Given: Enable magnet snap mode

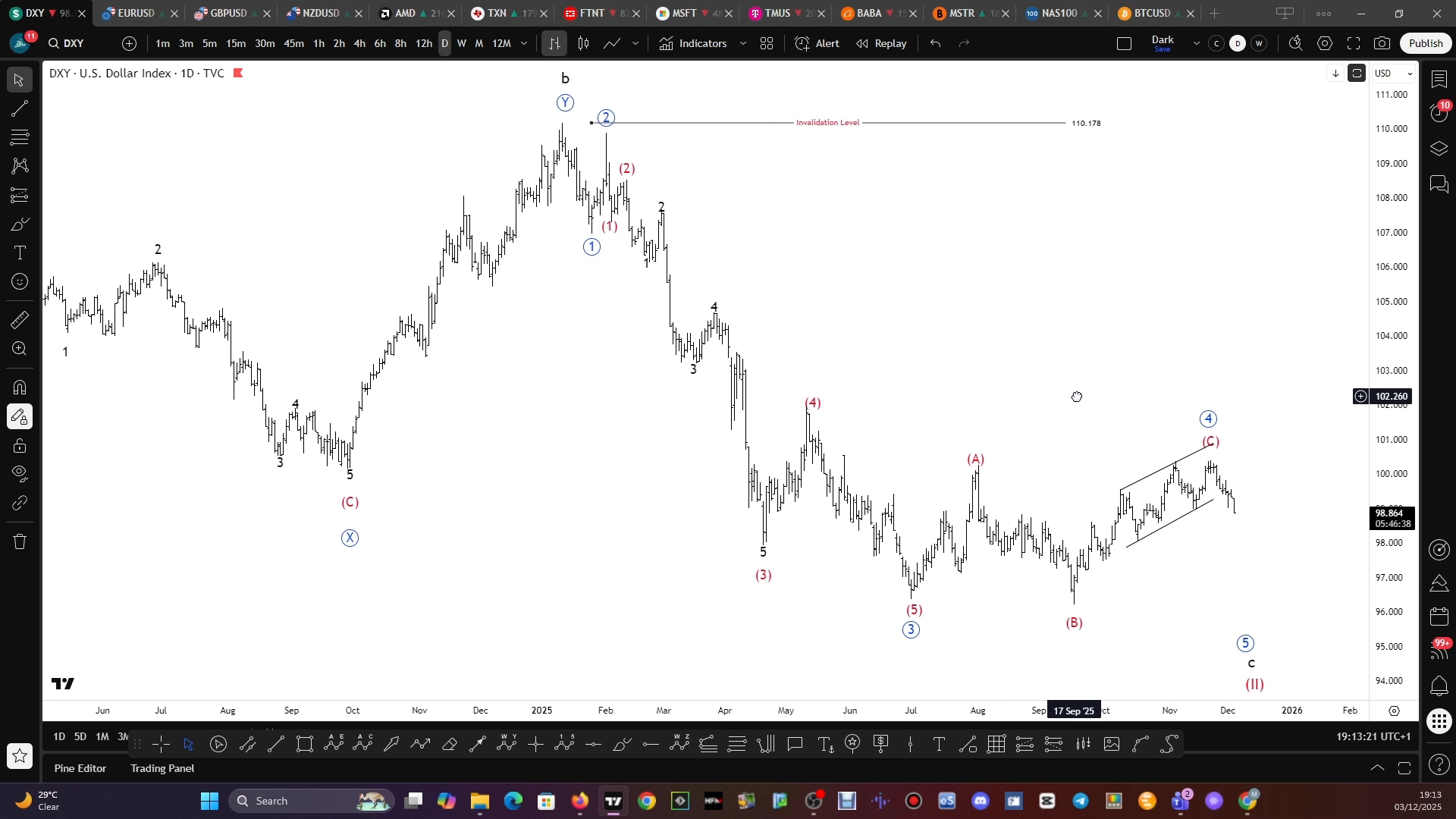Looking at the screenshot, I should 20,388.
